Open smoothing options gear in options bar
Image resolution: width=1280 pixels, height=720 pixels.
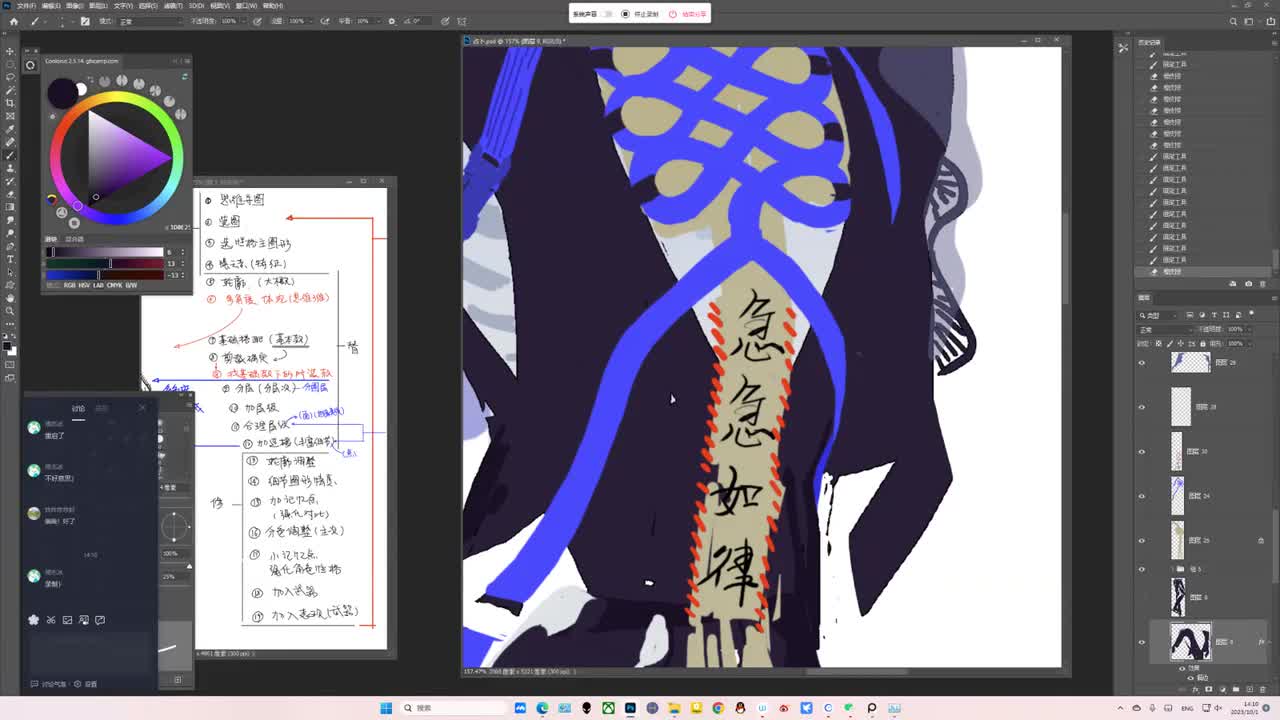tap(391, 21)
